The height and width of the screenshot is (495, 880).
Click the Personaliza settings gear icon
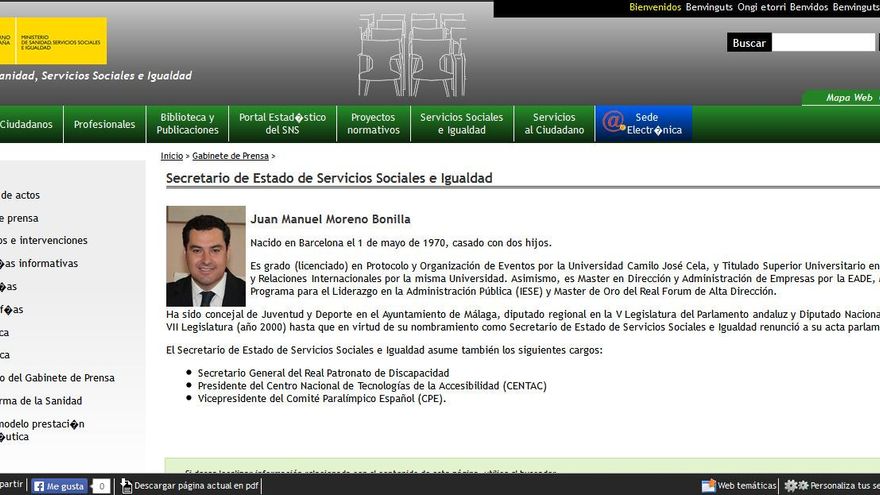[796, 486]
